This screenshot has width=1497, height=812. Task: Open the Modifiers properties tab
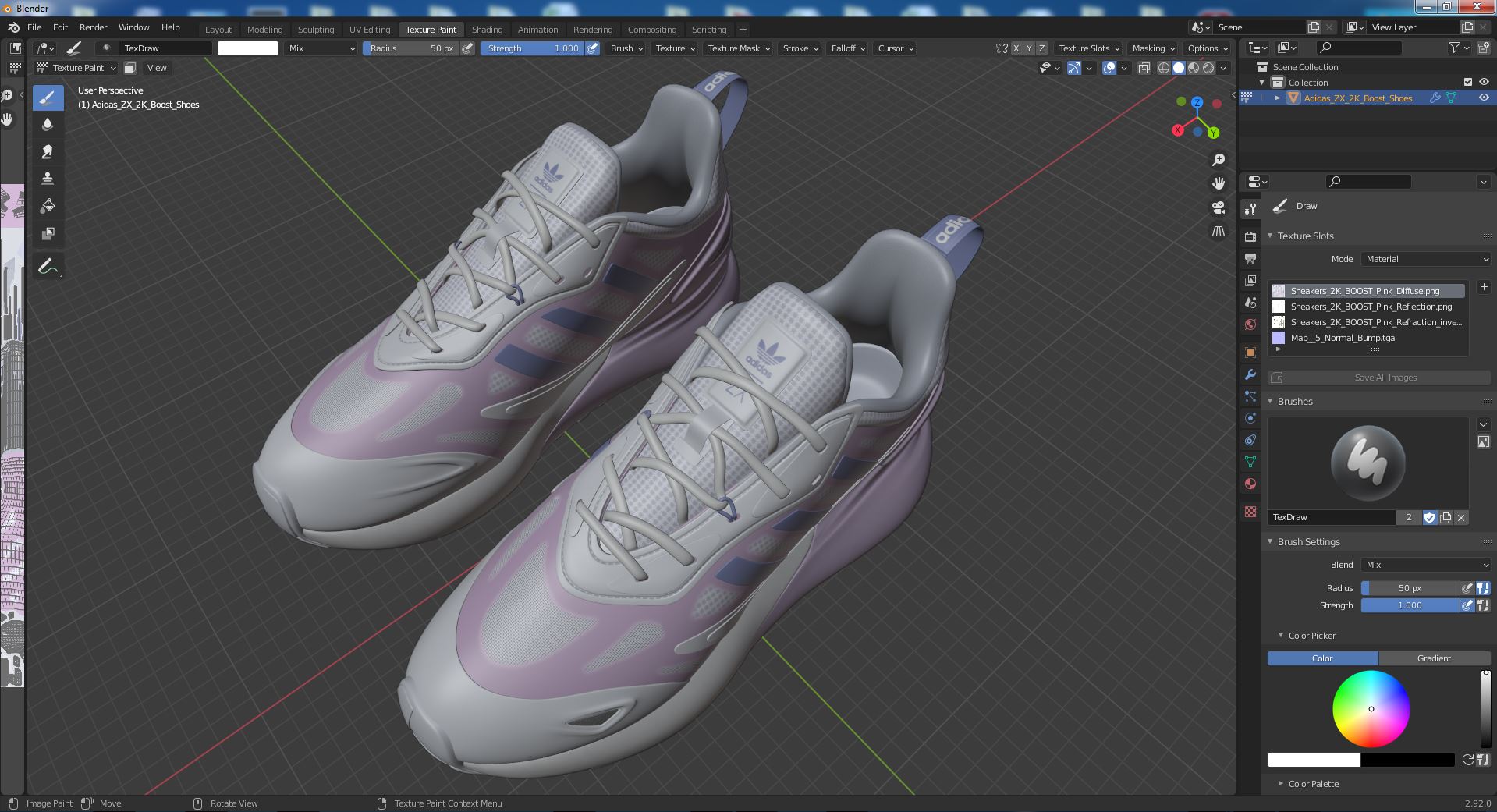tap(1250, 374)
